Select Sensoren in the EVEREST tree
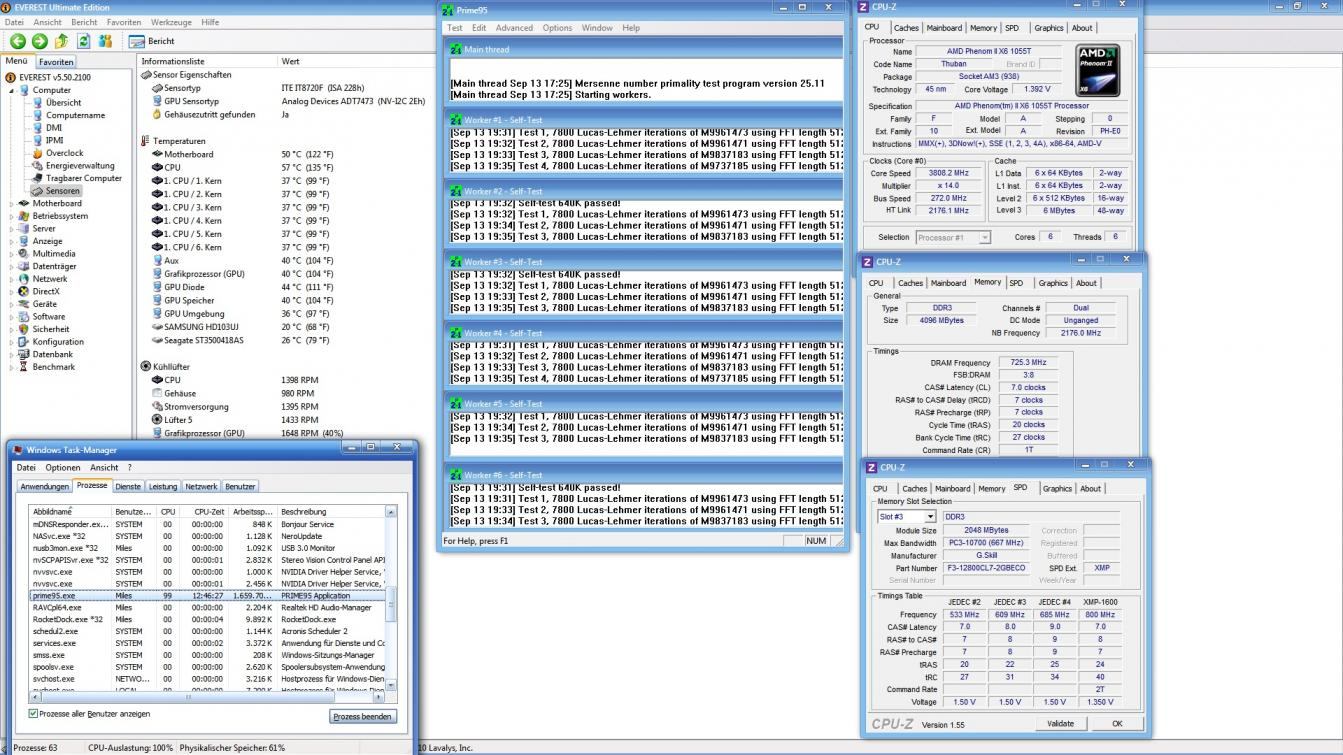The width and height of the screenshot is (1343, 755). 62,190
